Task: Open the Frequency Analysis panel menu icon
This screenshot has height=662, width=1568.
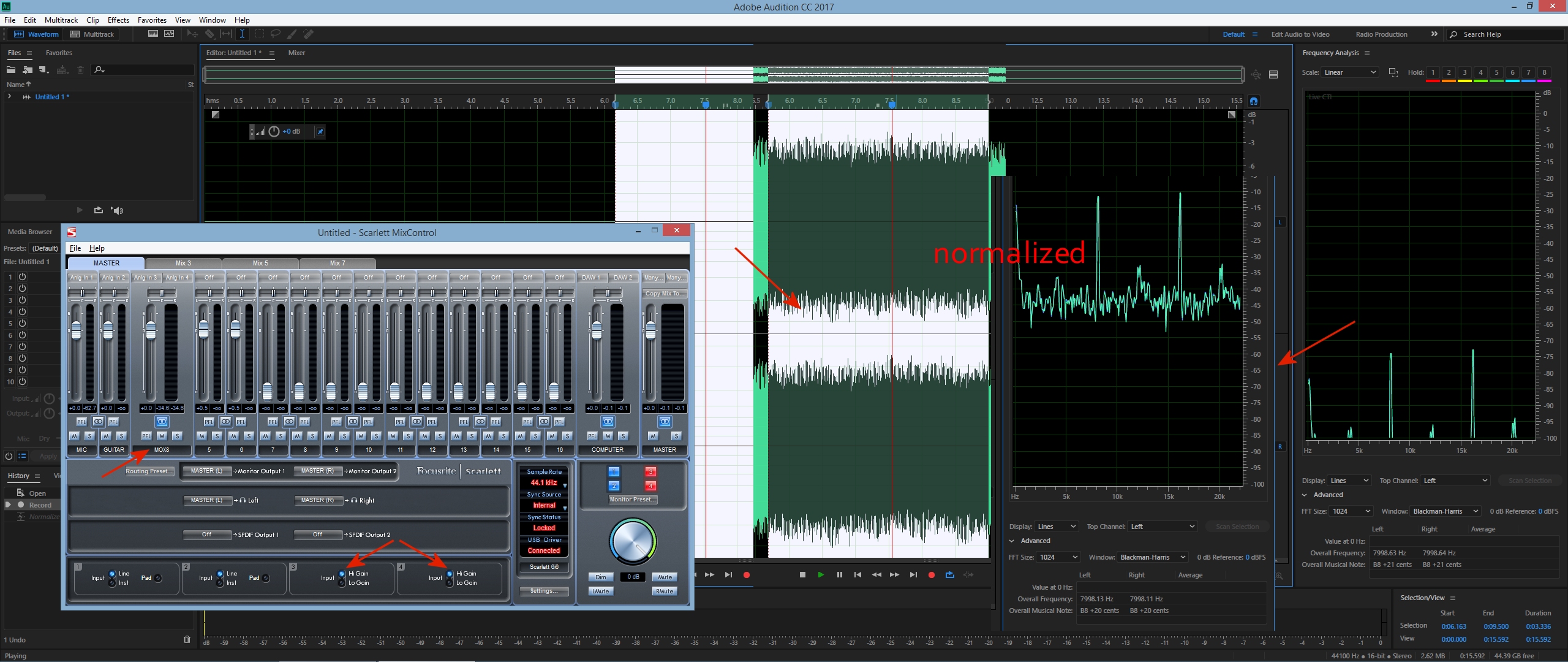Action: (x=1367, y=53)
